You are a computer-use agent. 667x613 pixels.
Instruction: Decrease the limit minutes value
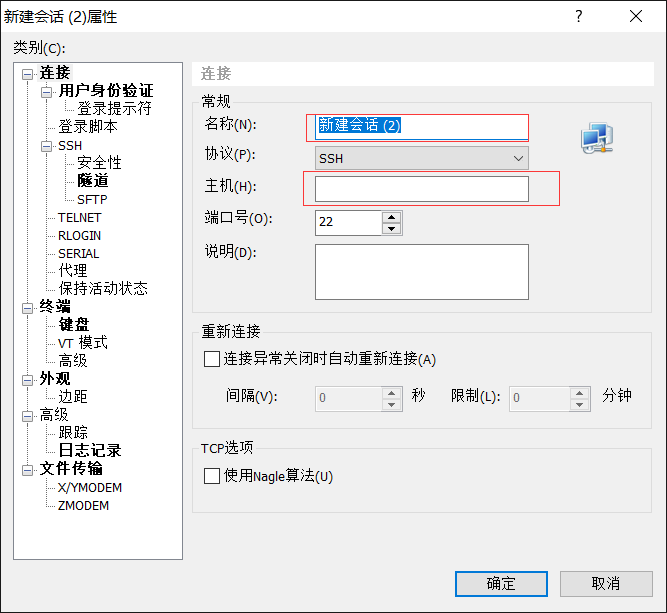point(579,405)
